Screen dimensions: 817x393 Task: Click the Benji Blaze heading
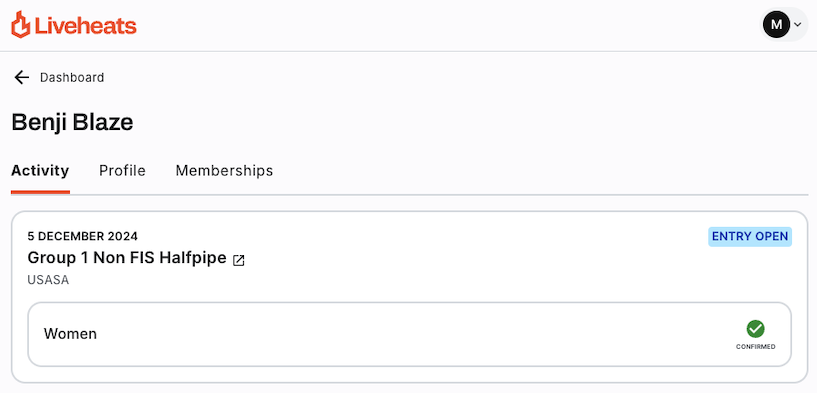point(72,123)
